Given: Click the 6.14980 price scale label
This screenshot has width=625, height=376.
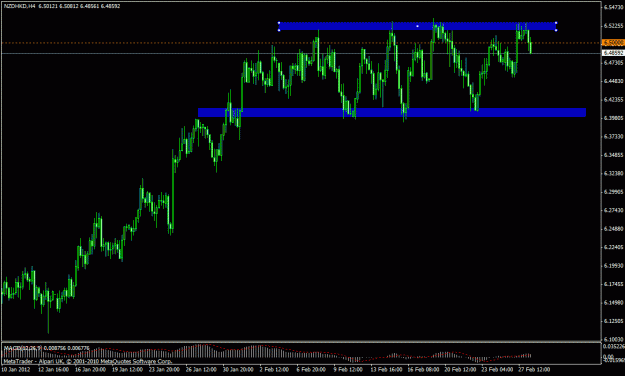Looking at the screenshot, I should coord(613,303).
